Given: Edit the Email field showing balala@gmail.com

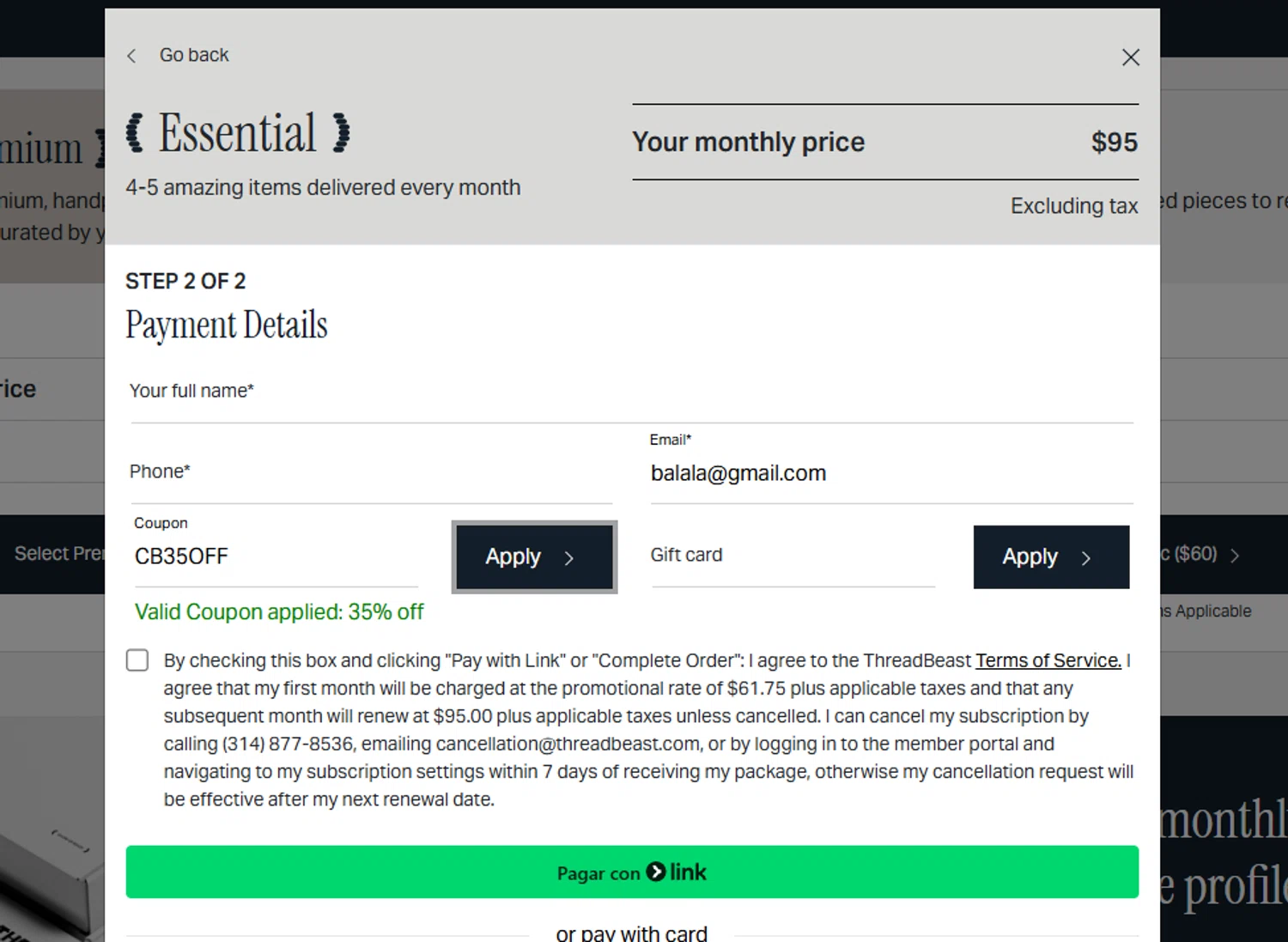Looking at the screenshot, I should click(x=890, y=473).
